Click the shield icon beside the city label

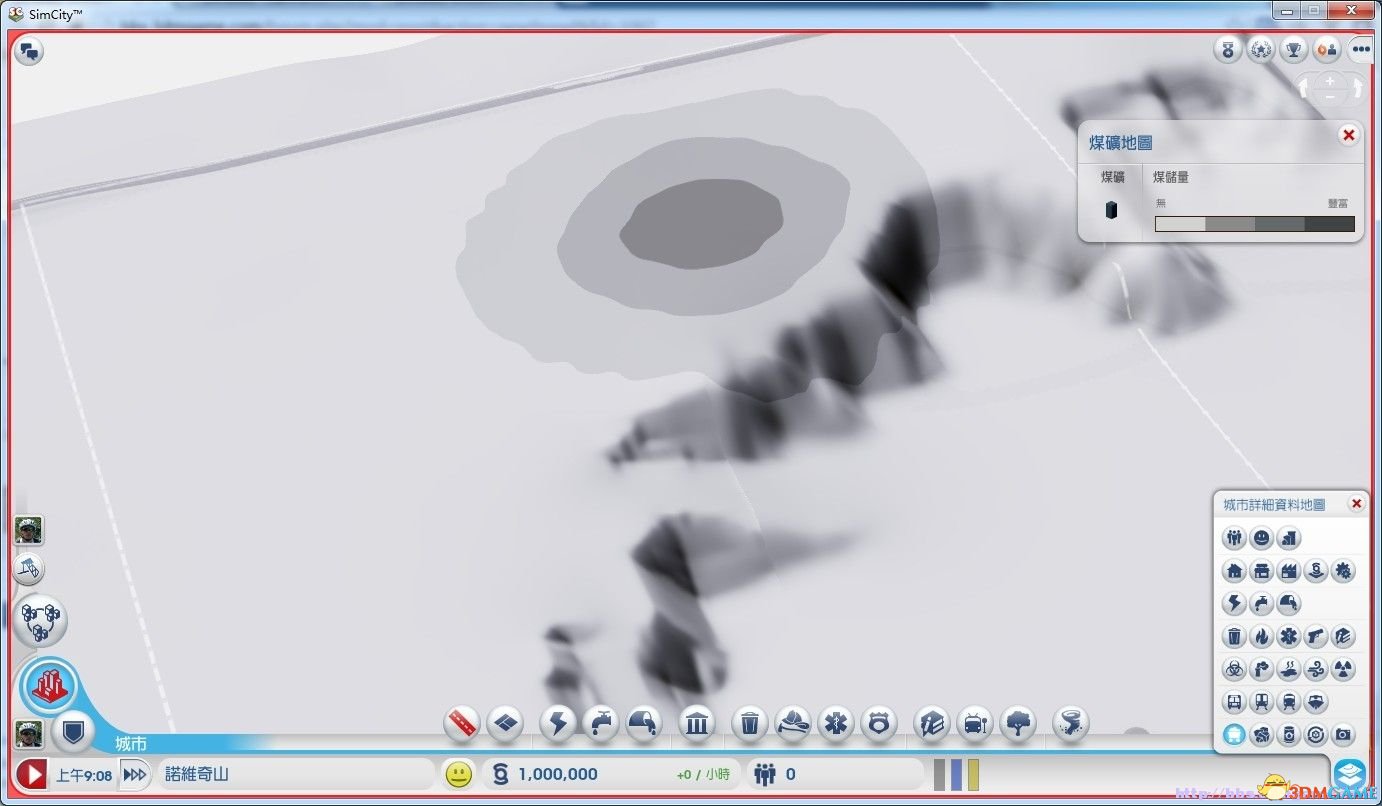click(x=72, y=733)
